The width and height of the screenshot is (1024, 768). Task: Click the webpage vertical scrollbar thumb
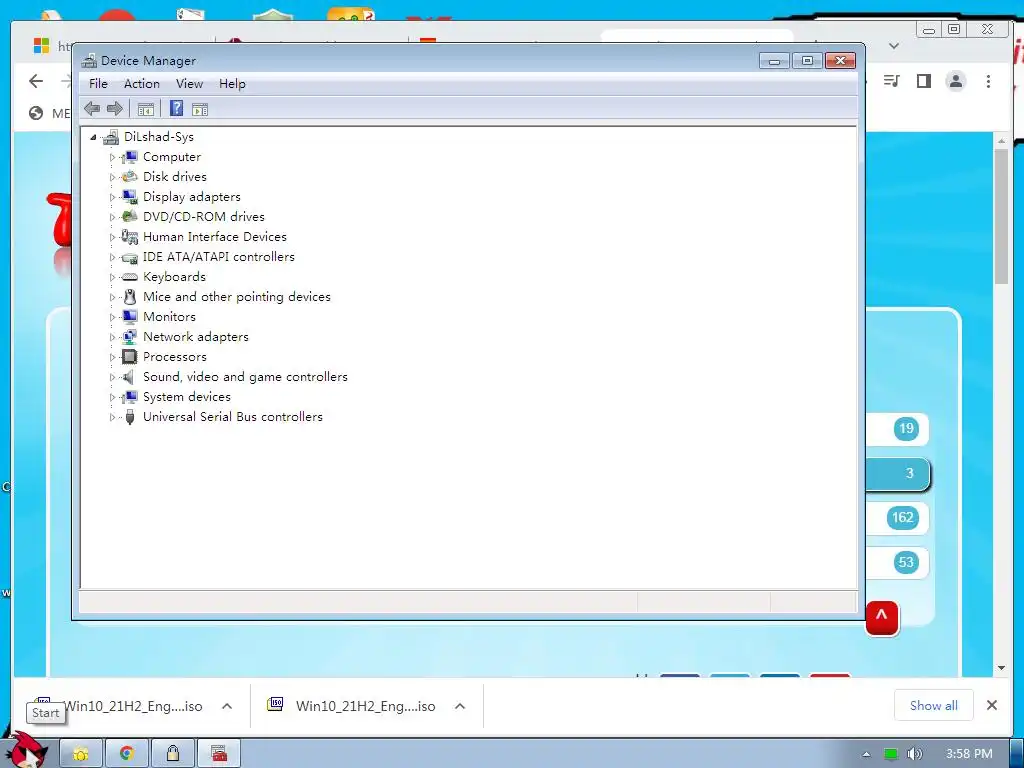[1001, 216]
